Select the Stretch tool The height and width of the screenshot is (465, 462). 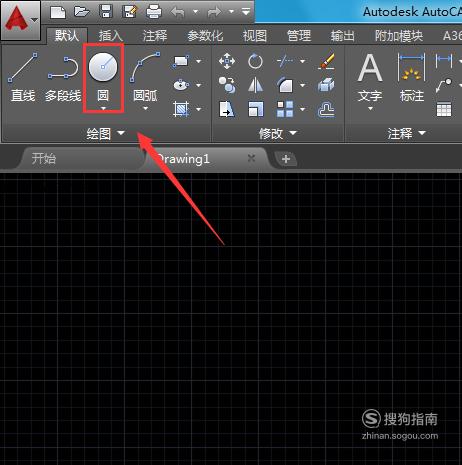point(227,109)
